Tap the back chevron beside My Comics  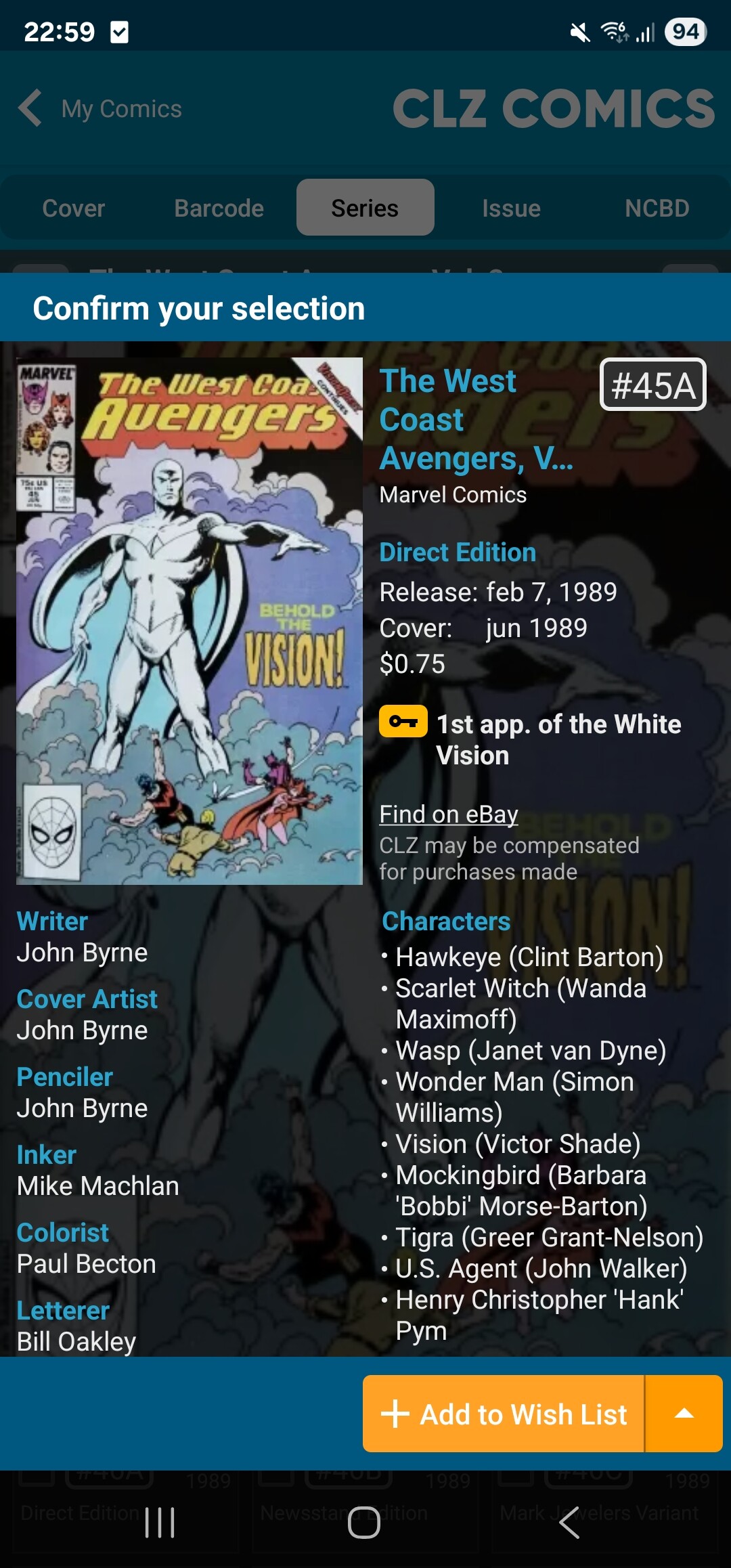point(30,108)
